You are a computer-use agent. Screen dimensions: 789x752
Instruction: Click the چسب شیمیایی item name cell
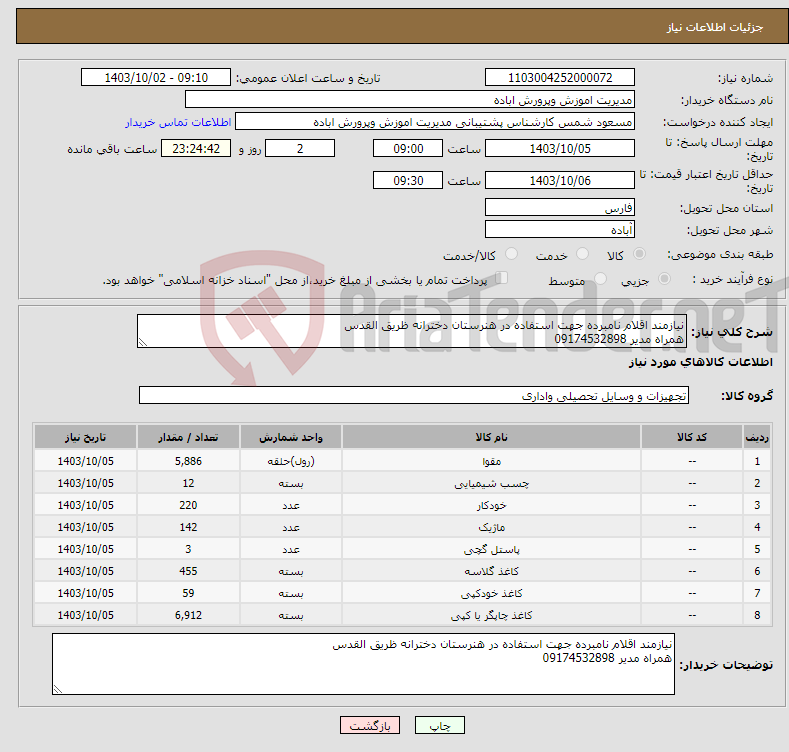(491, 483)
